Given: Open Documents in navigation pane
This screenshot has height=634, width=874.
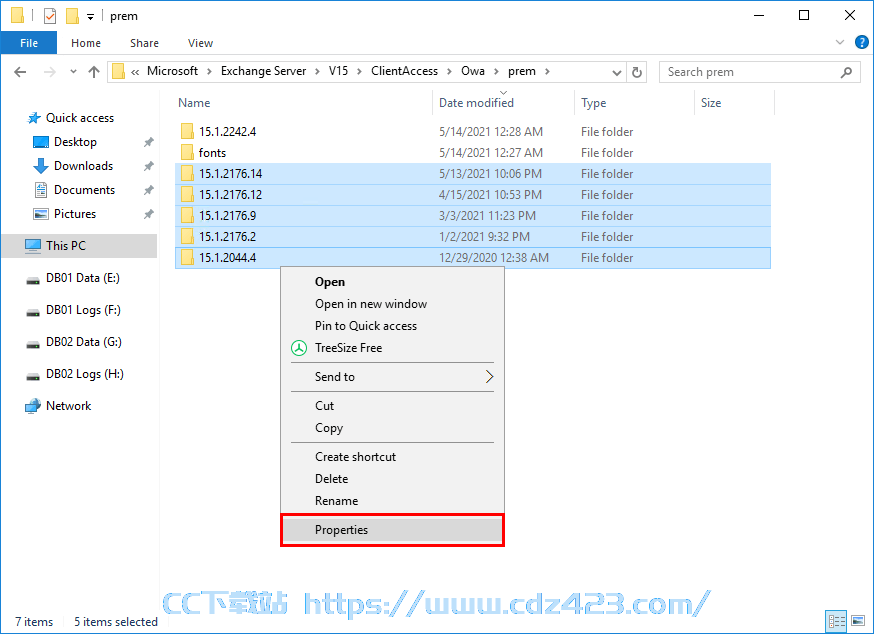Looking at the screenshot, I should click(84, 190).
